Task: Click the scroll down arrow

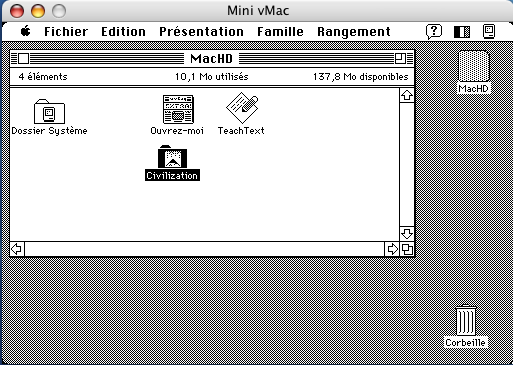Action: (407, 233)
